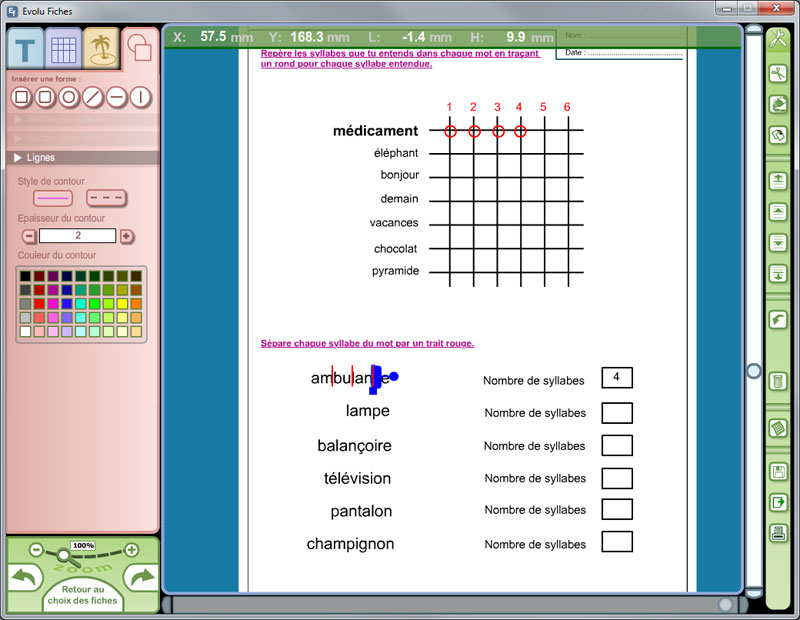Insert a vertical line shape
Image resolution: width=800 pixels, height=620 pixels.
[x=140, y=97]
